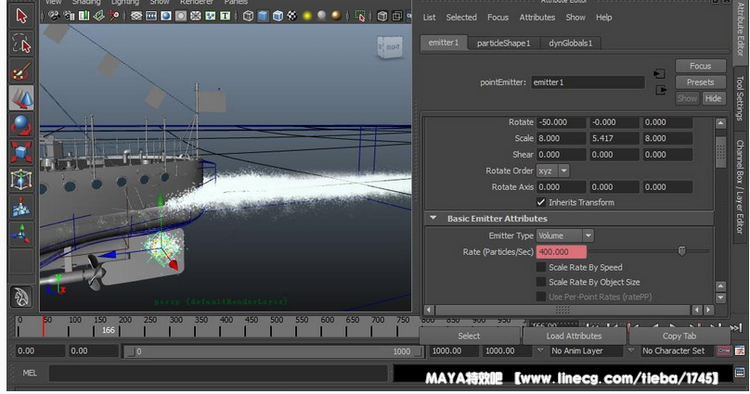Toggle the Auto Keyframe button
750x394 pixels.
tap(724, 351)
